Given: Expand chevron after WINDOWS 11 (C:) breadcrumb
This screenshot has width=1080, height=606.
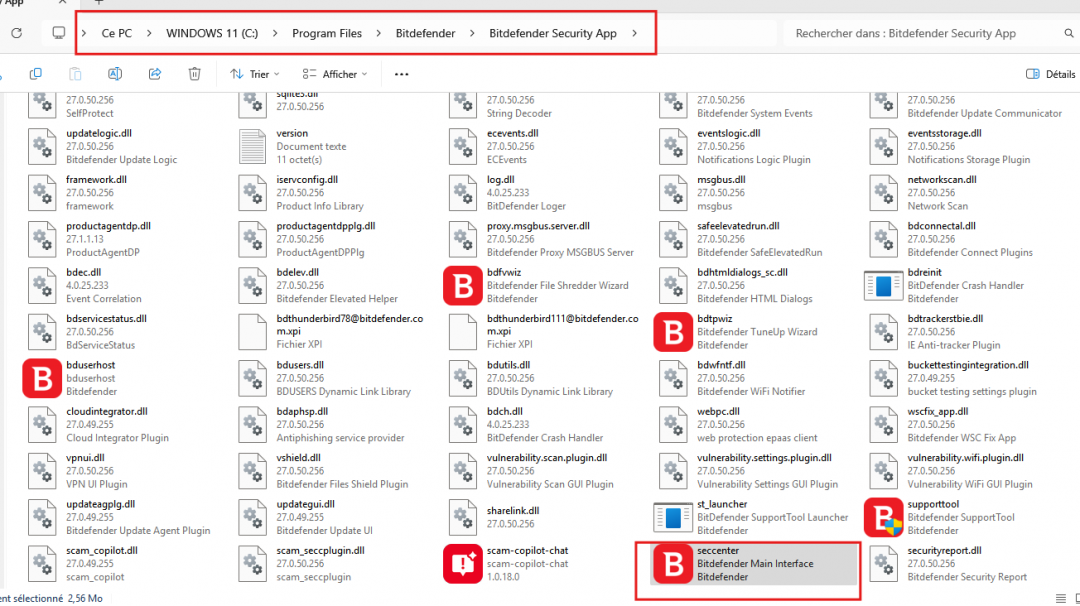Looking at the screenshot, I should tap(275, 33).
